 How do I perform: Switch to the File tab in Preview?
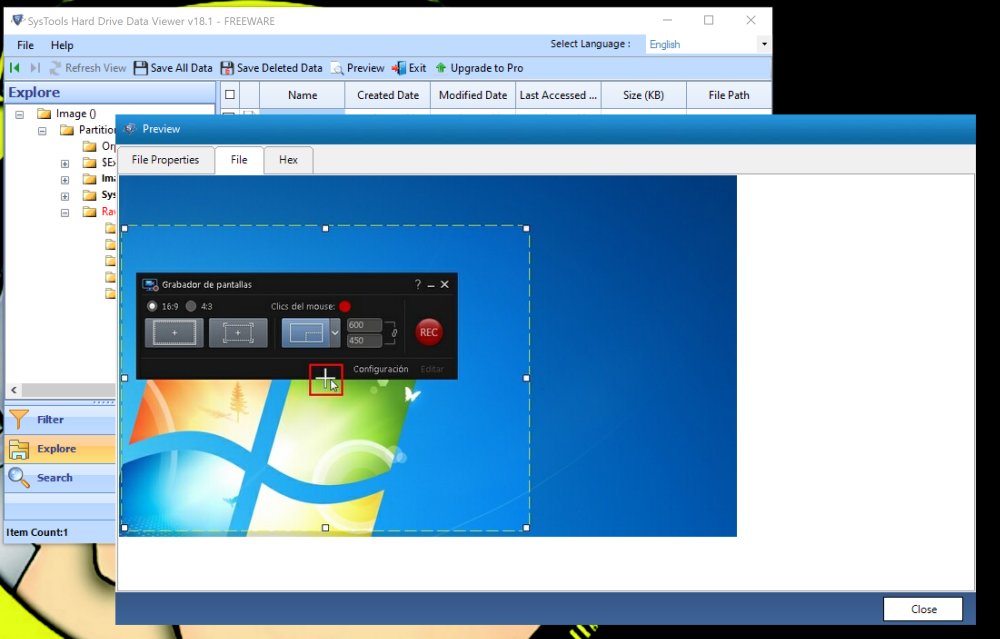239,160
